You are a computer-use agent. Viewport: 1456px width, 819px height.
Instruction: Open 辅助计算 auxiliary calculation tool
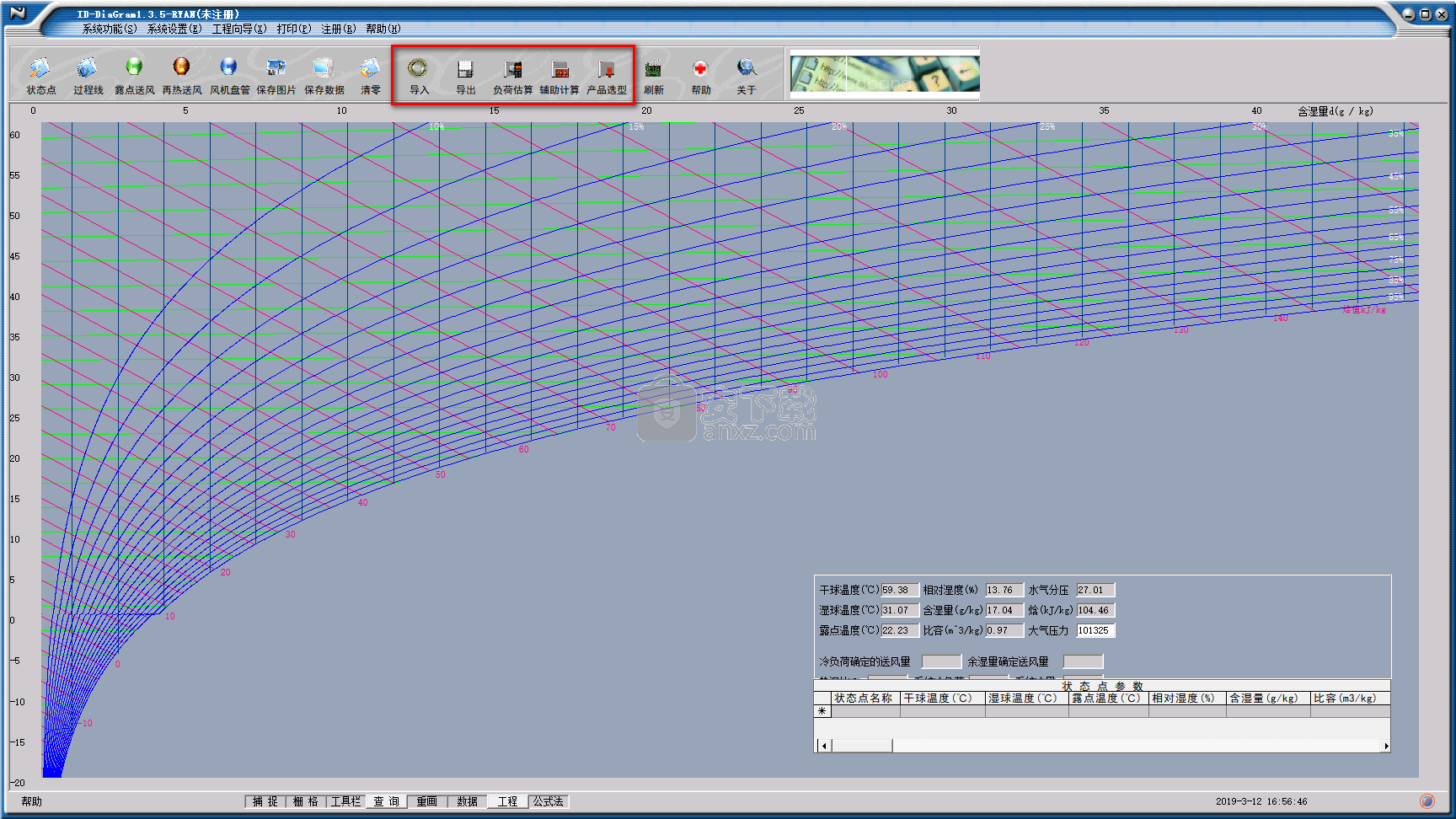coord(559,75)
